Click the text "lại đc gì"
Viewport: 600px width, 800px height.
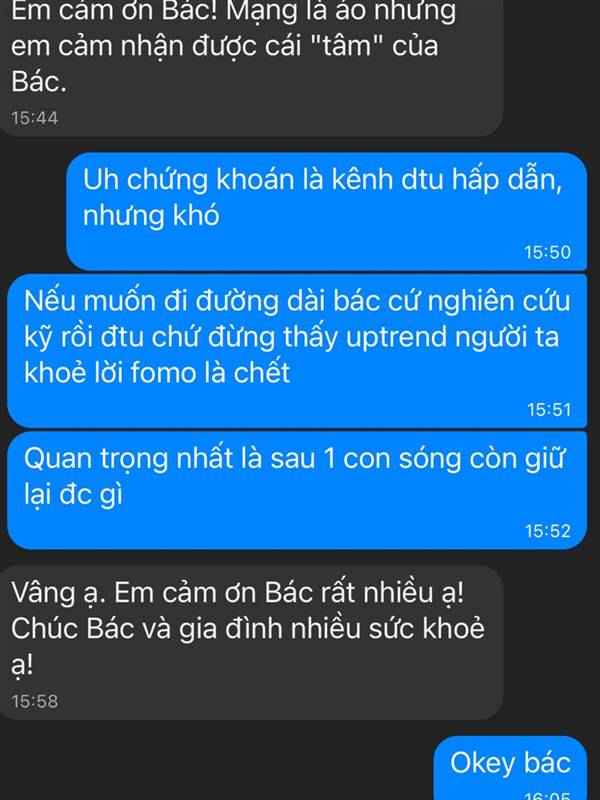tap(73, 494)
